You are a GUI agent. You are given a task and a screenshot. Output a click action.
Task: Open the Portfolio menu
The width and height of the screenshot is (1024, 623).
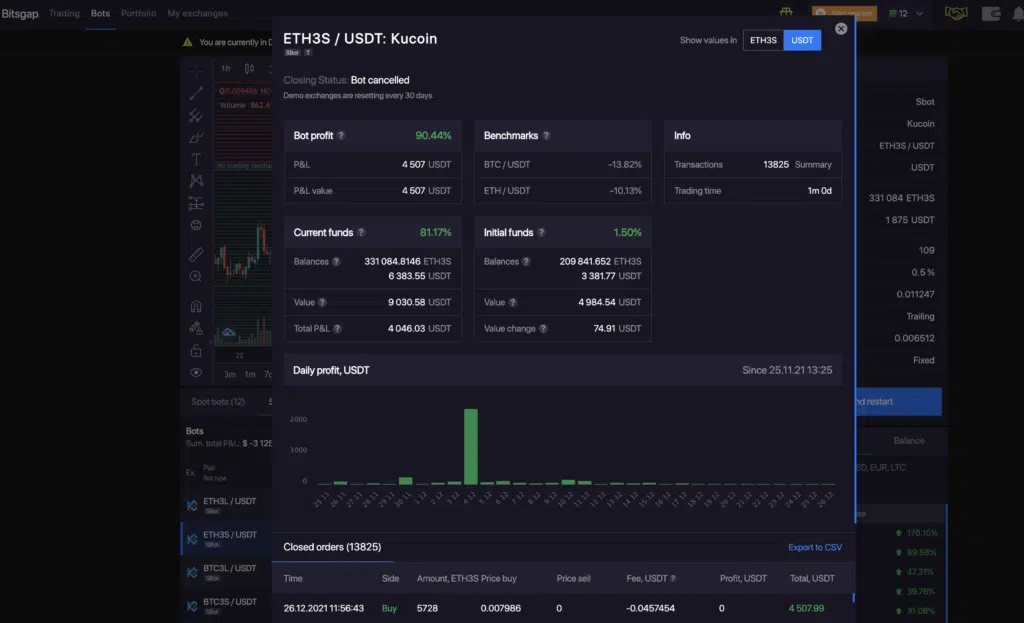tap(138, 13)
